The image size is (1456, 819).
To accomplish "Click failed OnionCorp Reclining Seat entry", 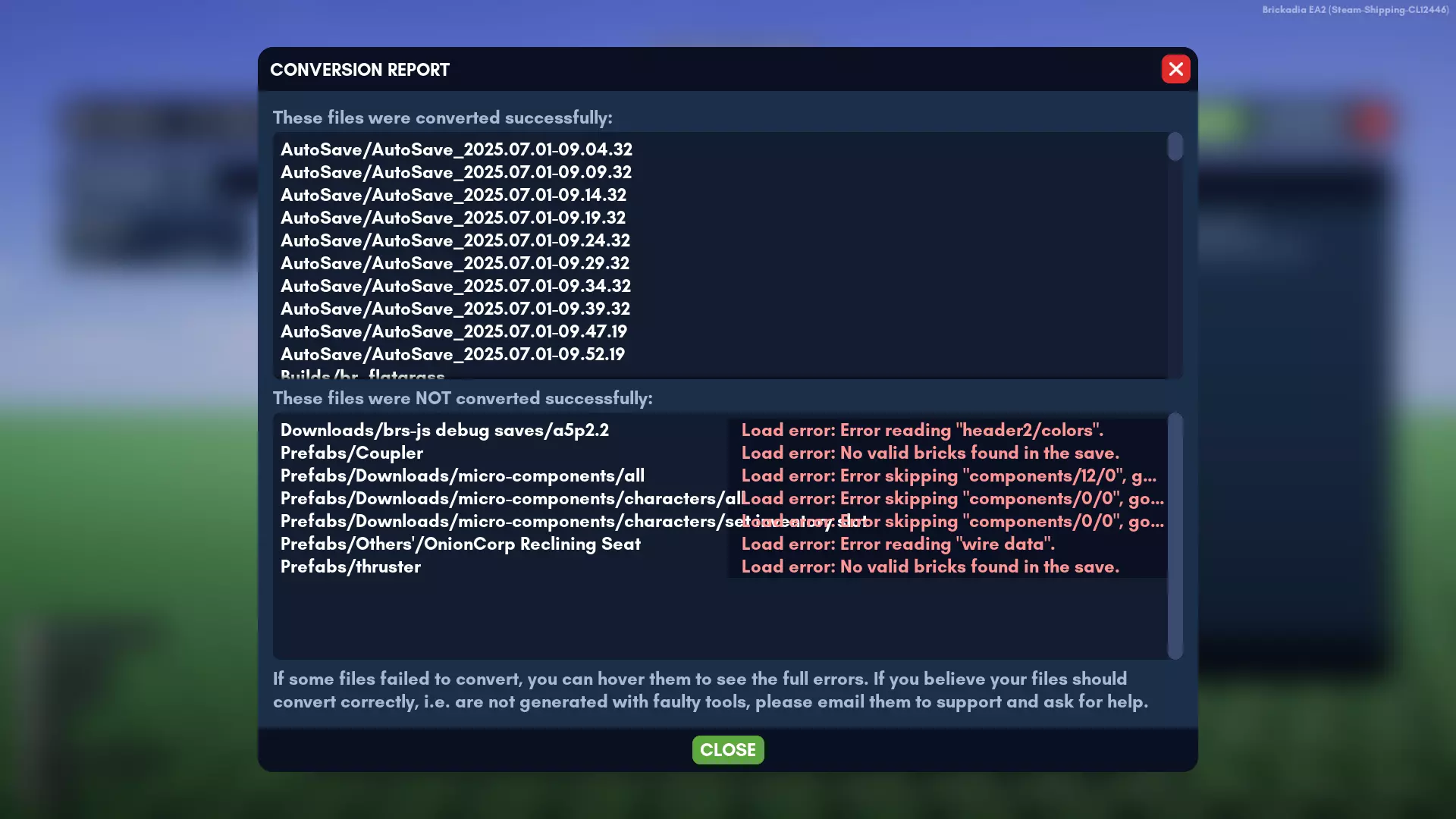I will 460,544.
